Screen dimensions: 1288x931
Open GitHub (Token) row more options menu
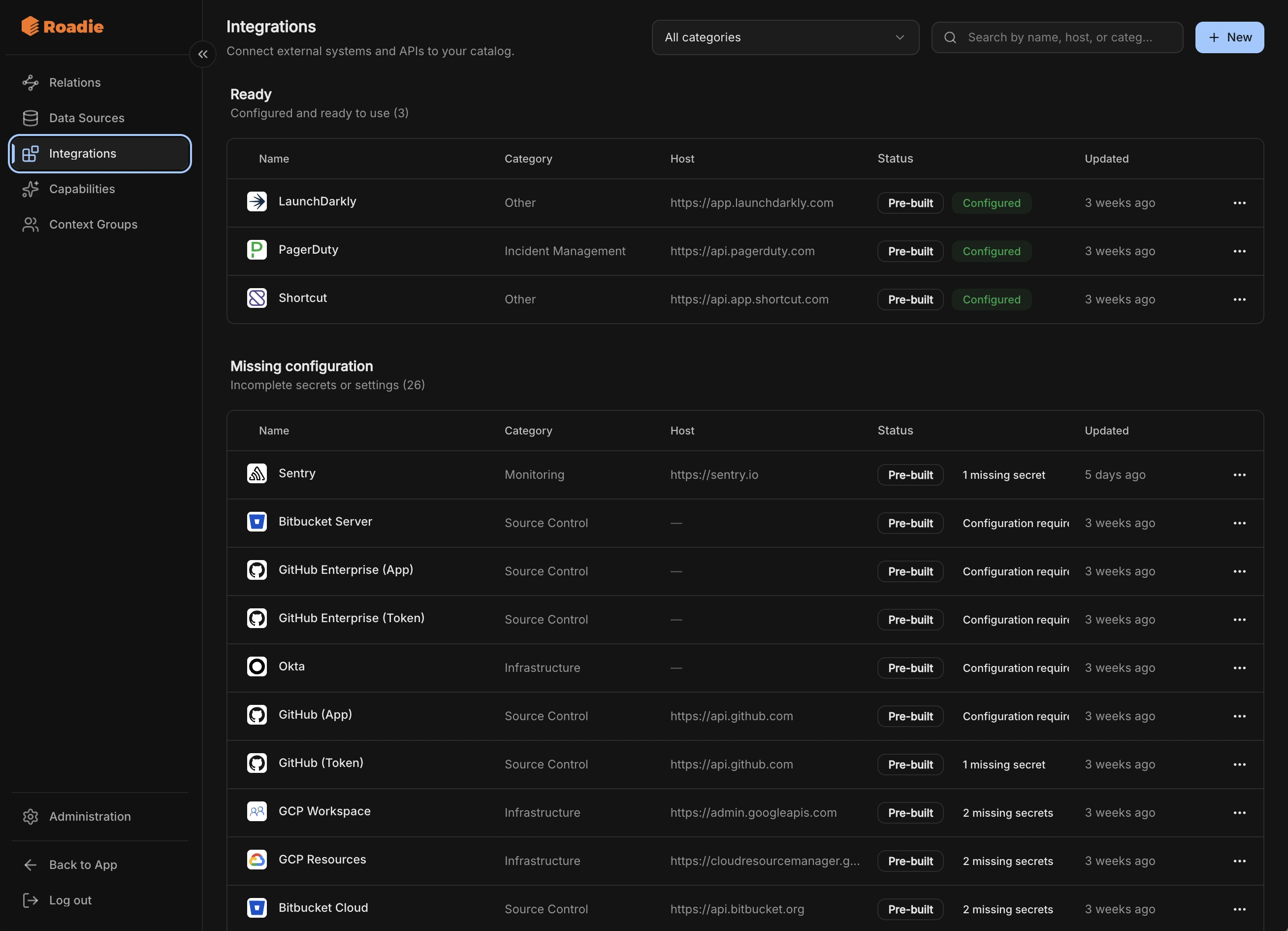tap(1239, 765)
